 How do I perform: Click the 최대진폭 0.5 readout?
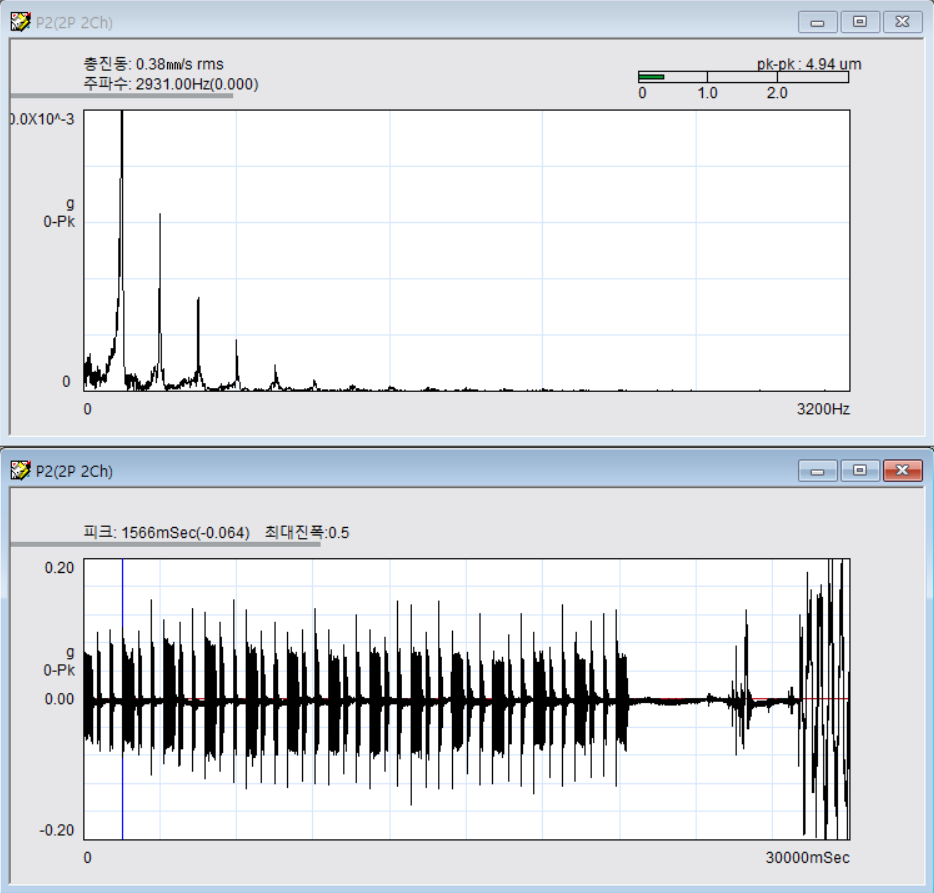pos(307,533)
